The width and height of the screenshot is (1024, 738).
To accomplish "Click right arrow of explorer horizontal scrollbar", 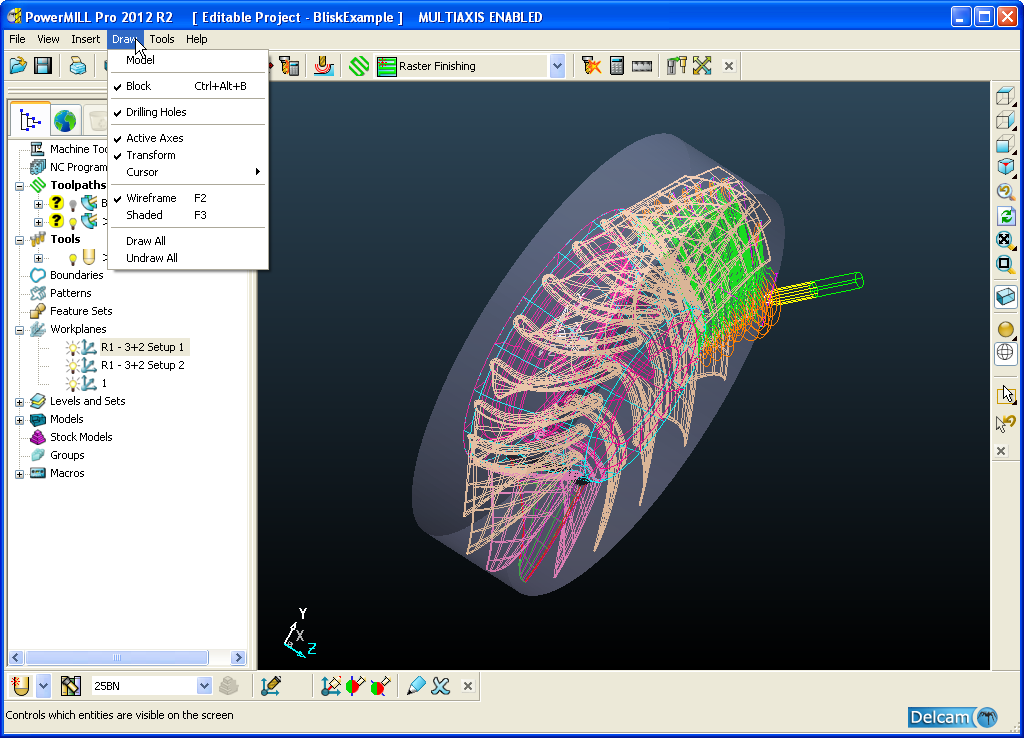I will (x=239, y=658).
